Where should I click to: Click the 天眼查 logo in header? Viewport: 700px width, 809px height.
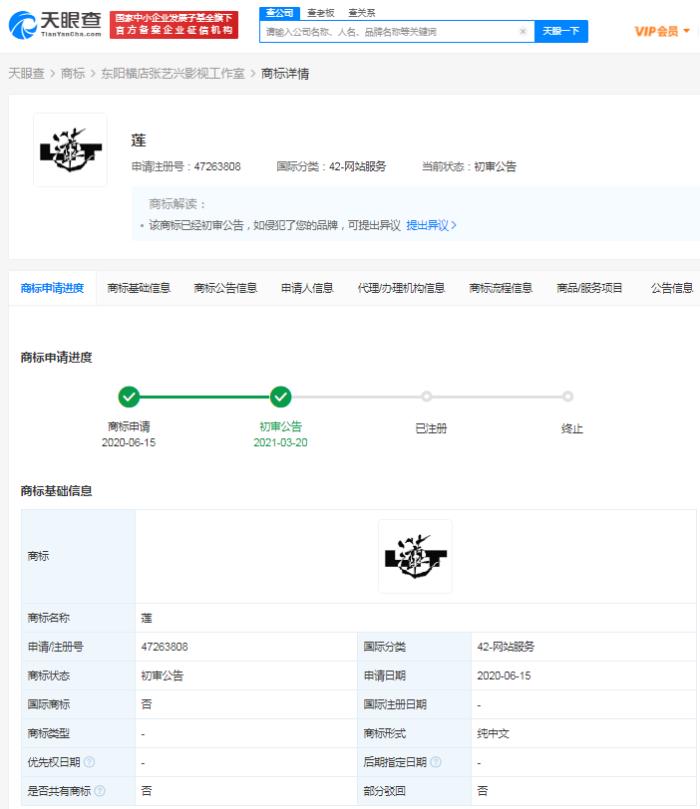click(x=54, y=24)
